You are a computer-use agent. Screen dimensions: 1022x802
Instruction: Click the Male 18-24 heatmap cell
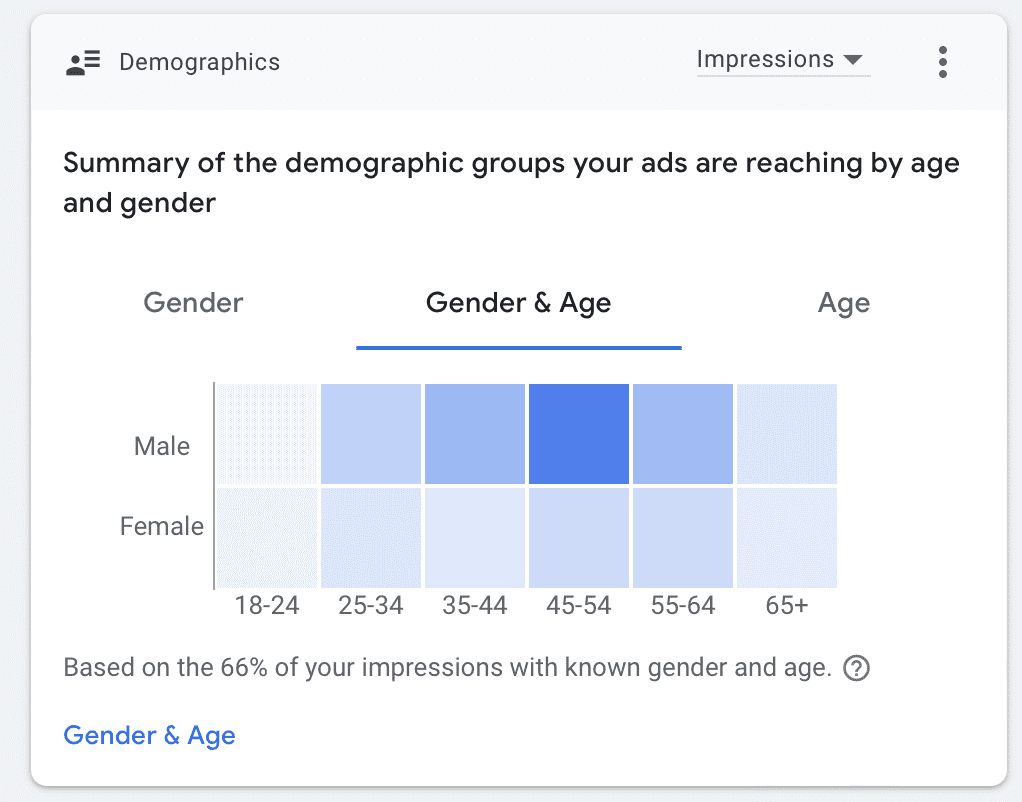tap(267, 433)
